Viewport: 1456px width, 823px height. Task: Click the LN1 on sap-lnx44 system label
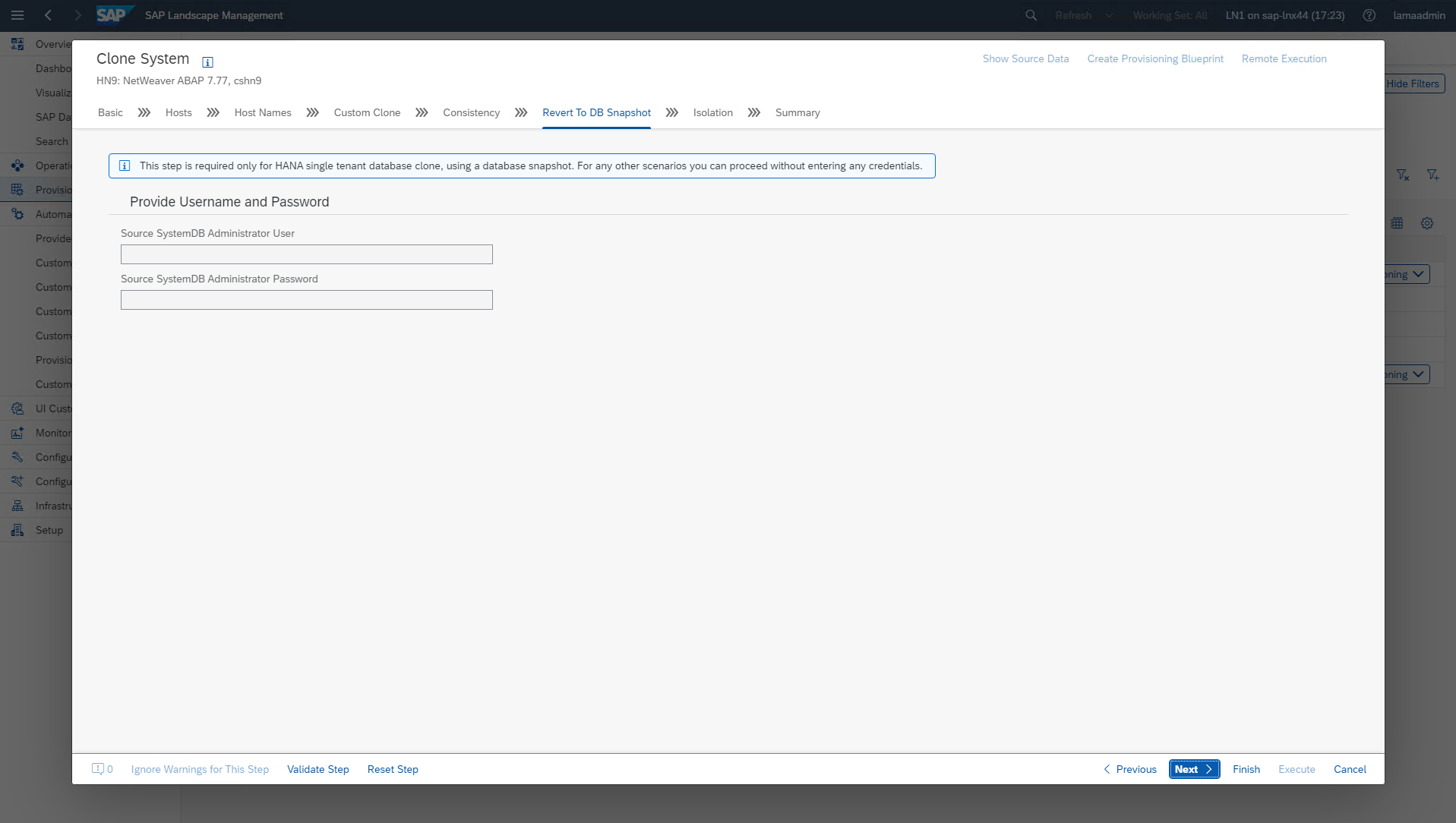(1284, 15)
